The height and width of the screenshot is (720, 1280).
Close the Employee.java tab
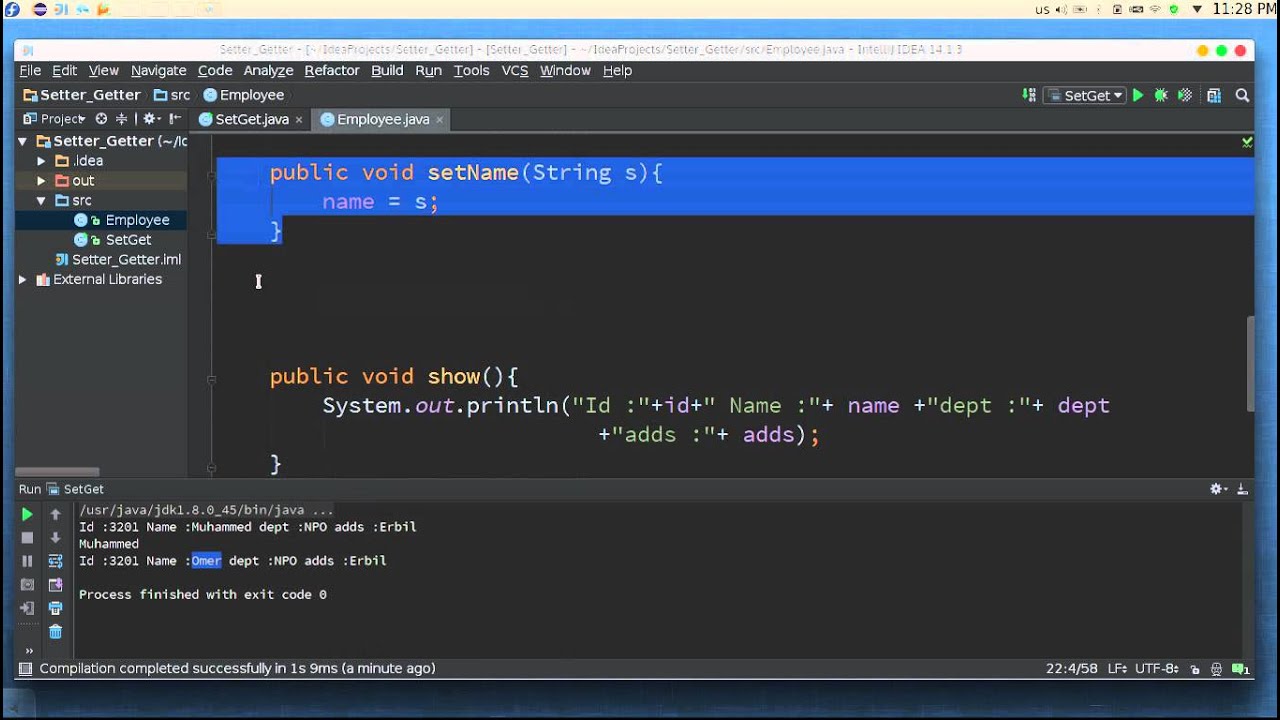[439, 120]
